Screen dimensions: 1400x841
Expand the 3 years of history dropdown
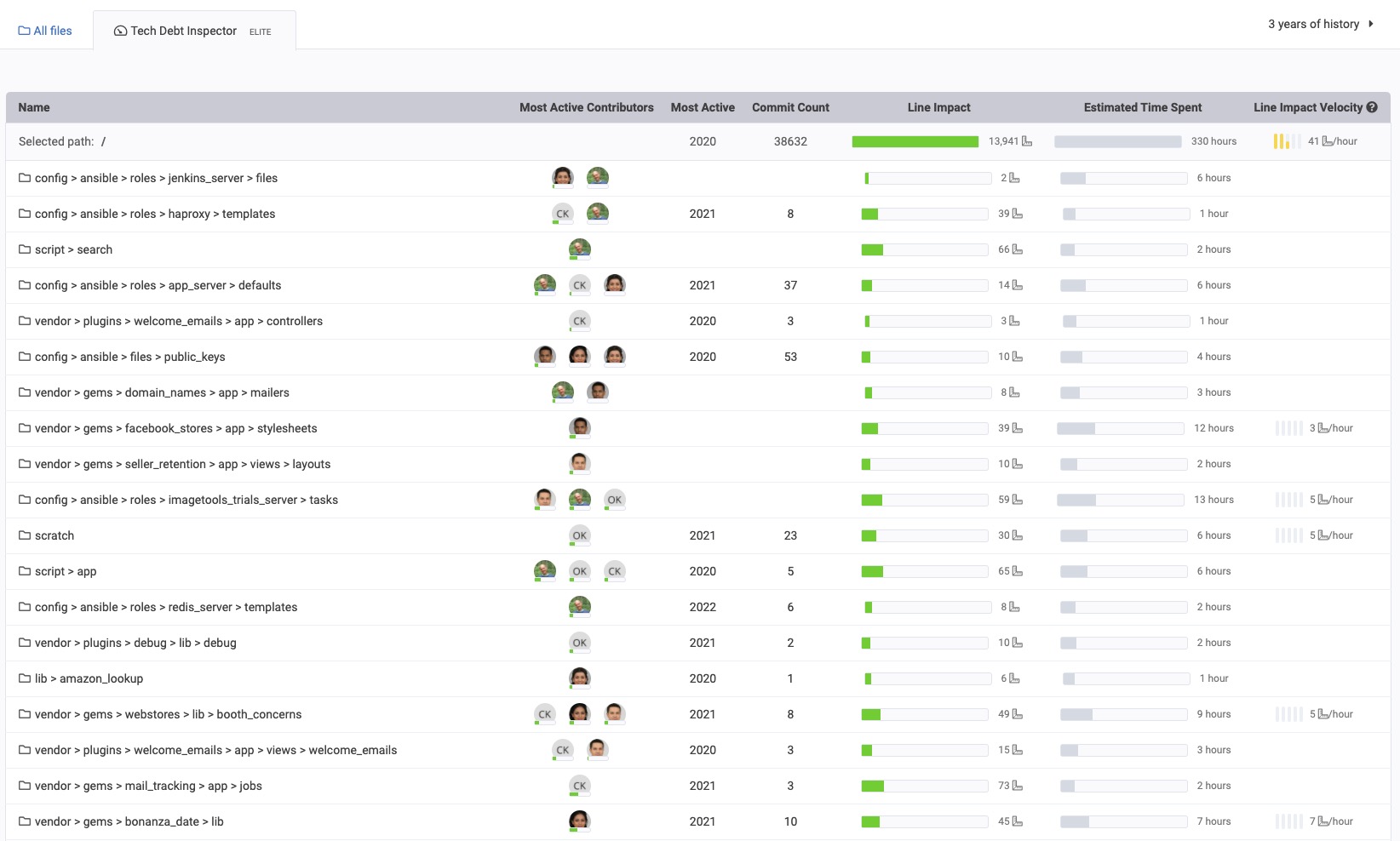pyautogui.click(x=1320, y=24)
